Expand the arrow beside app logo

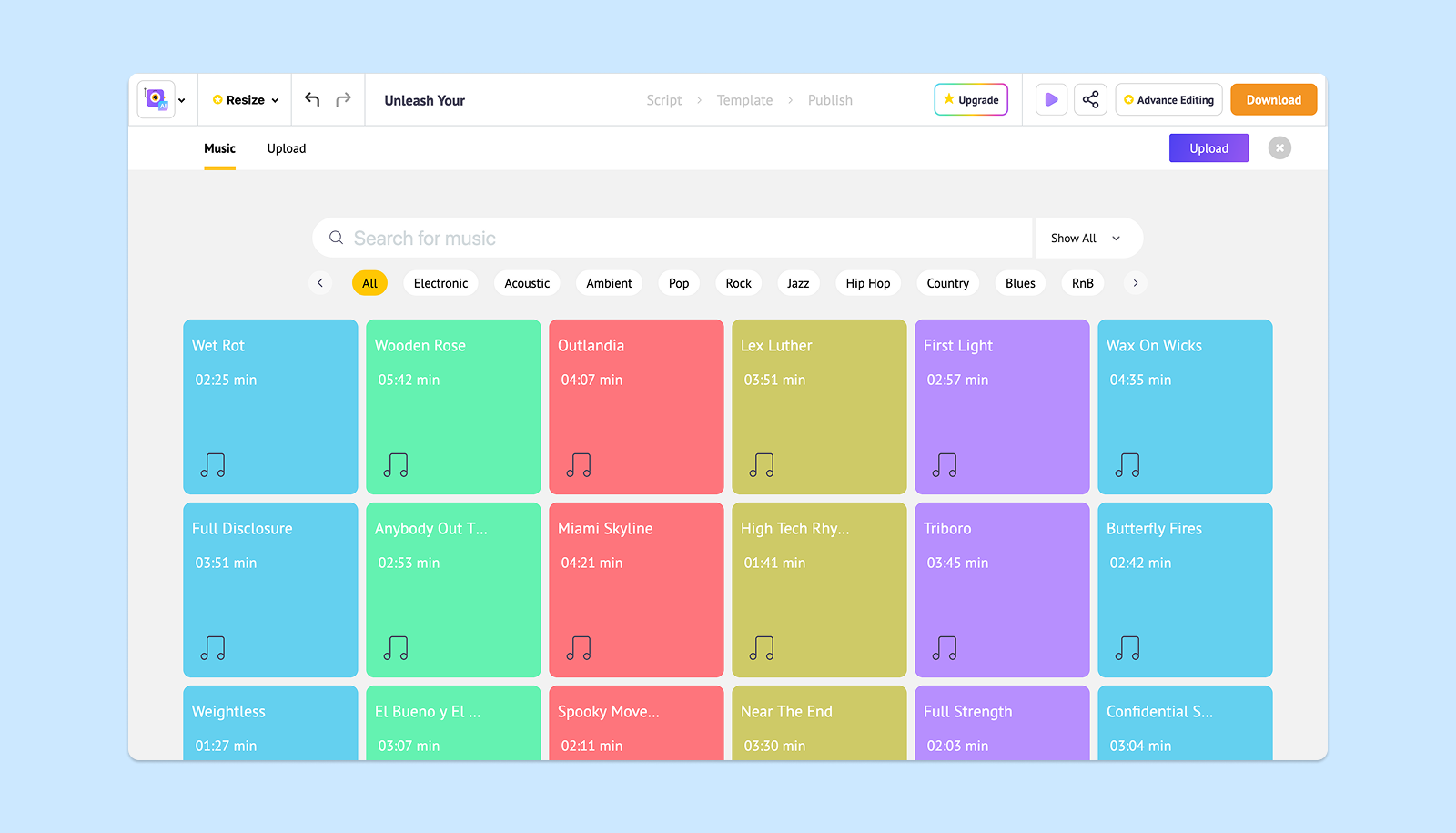(182, 100)
